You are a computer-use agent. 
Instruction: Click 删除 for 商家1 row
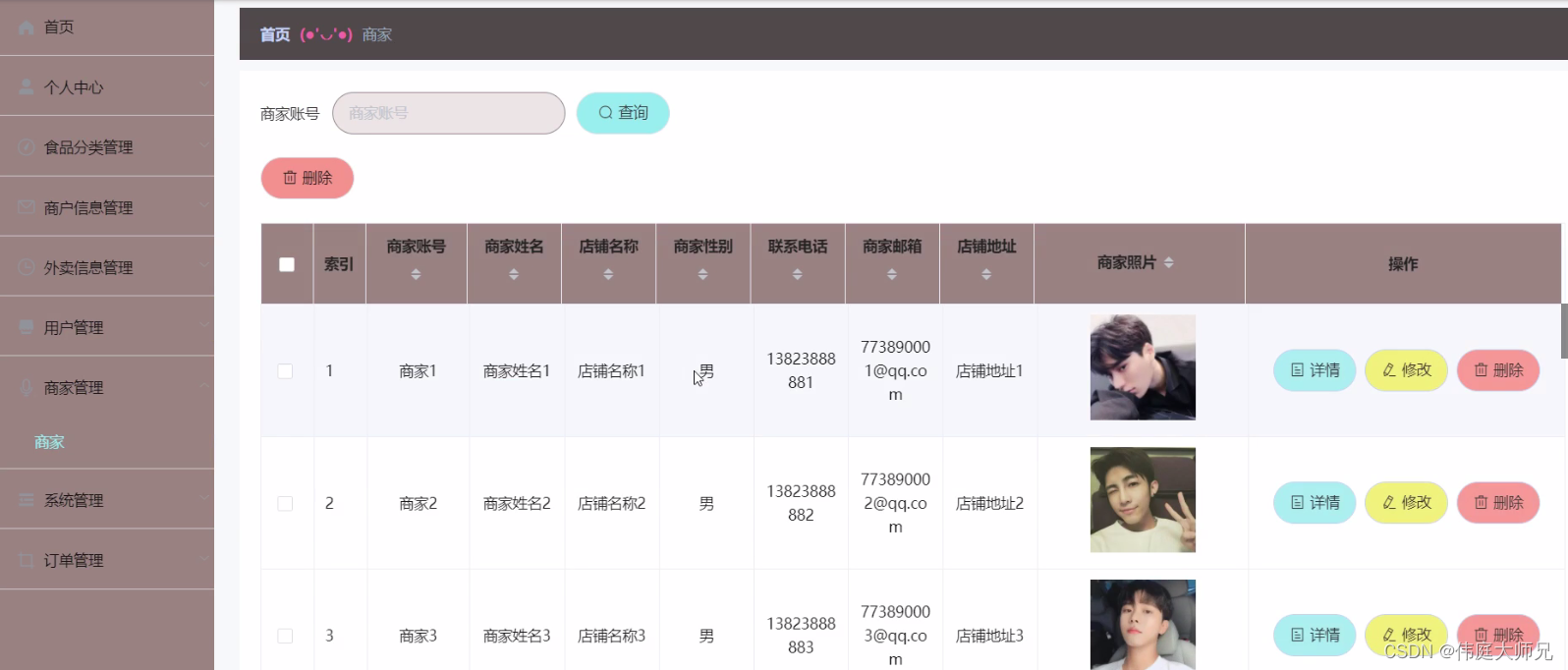1498,370
